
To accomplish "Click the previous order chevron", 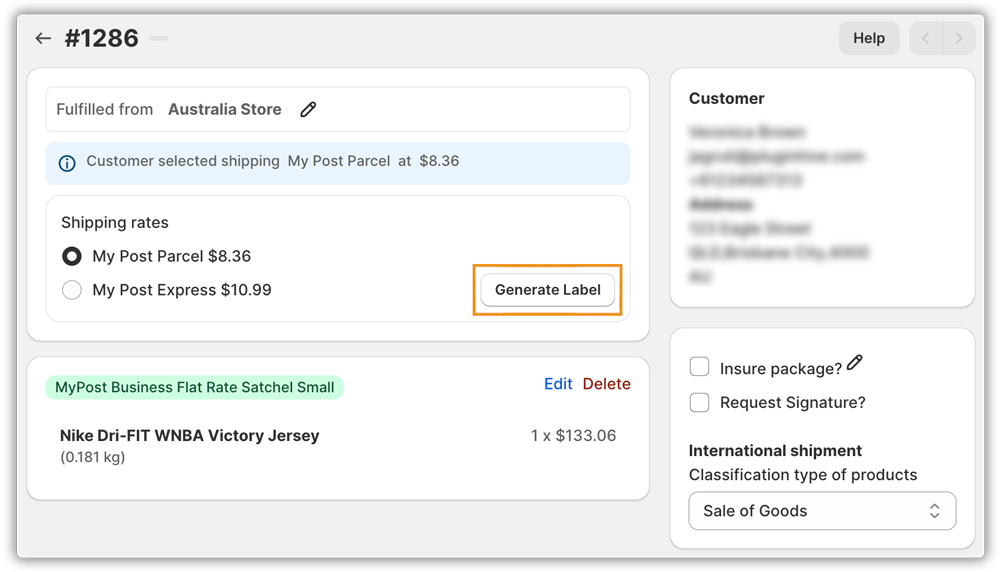I will click(925, 39).
